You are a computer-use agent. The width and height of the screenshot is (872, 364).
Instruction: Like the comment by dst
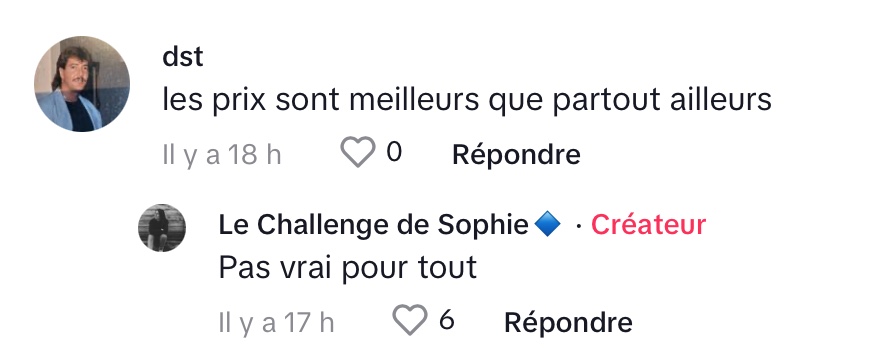coord(358,153)
